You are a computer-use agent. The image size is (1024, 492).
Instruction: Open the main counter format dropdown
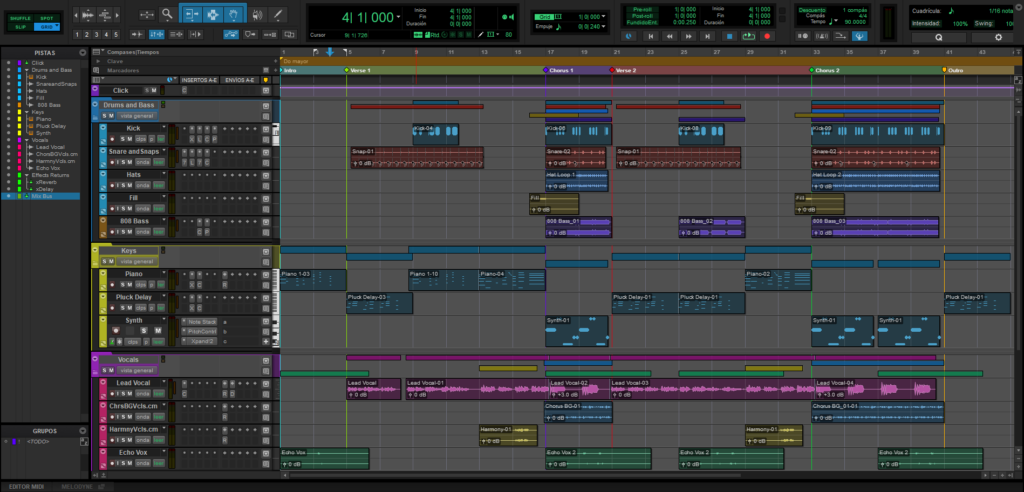click(400, 17)
